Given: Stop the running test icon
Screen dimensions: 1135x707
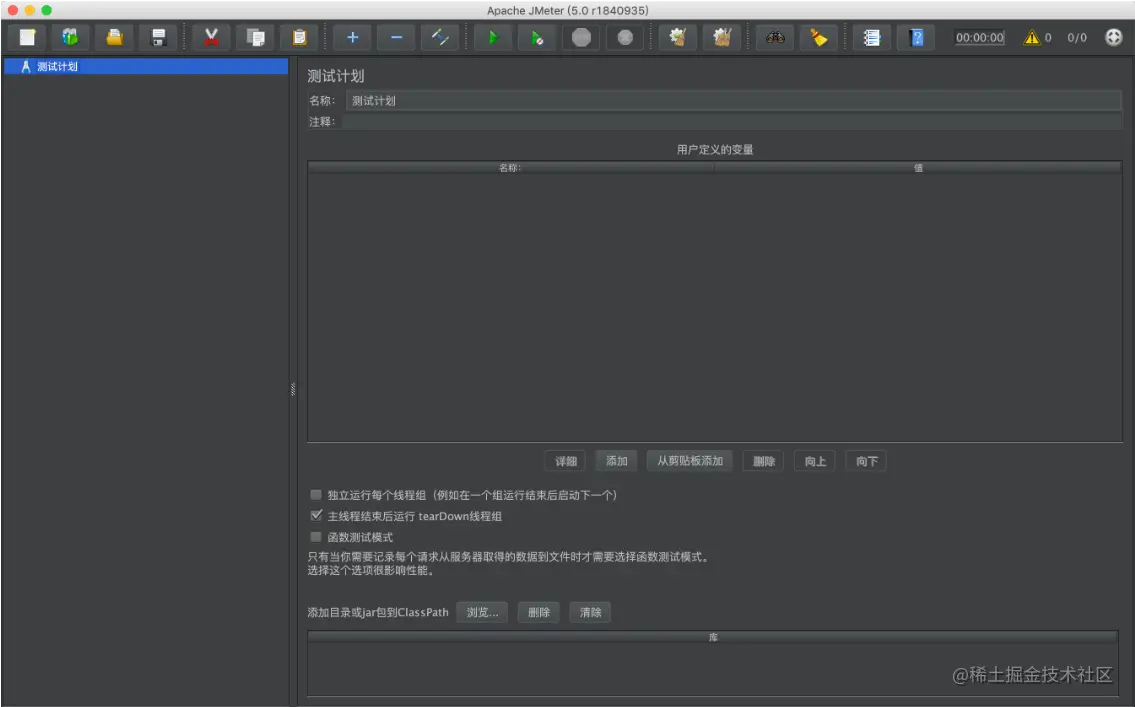Looking at the screenshot, I should point(581,38).
